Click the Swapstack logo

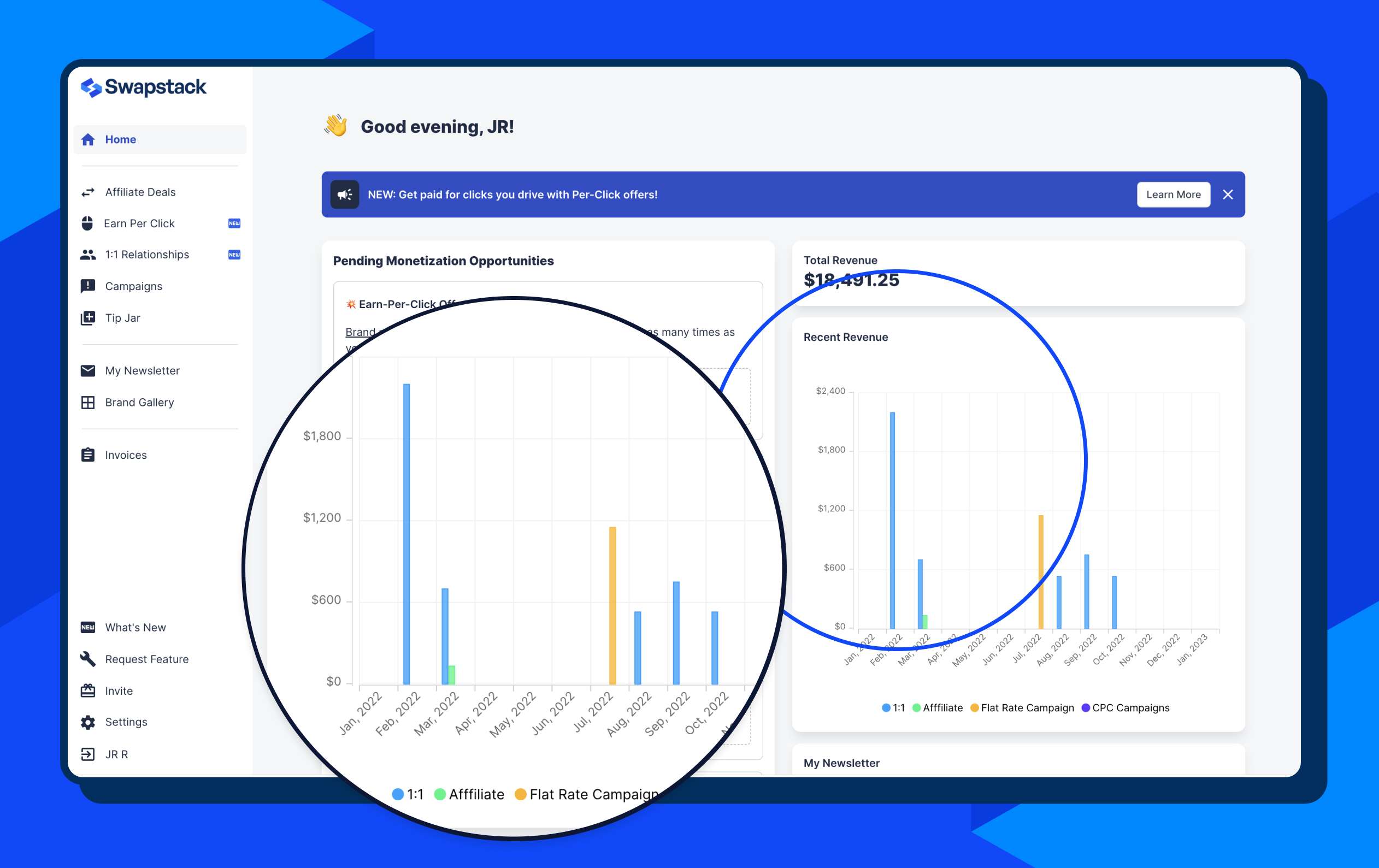tap(143, 87)
